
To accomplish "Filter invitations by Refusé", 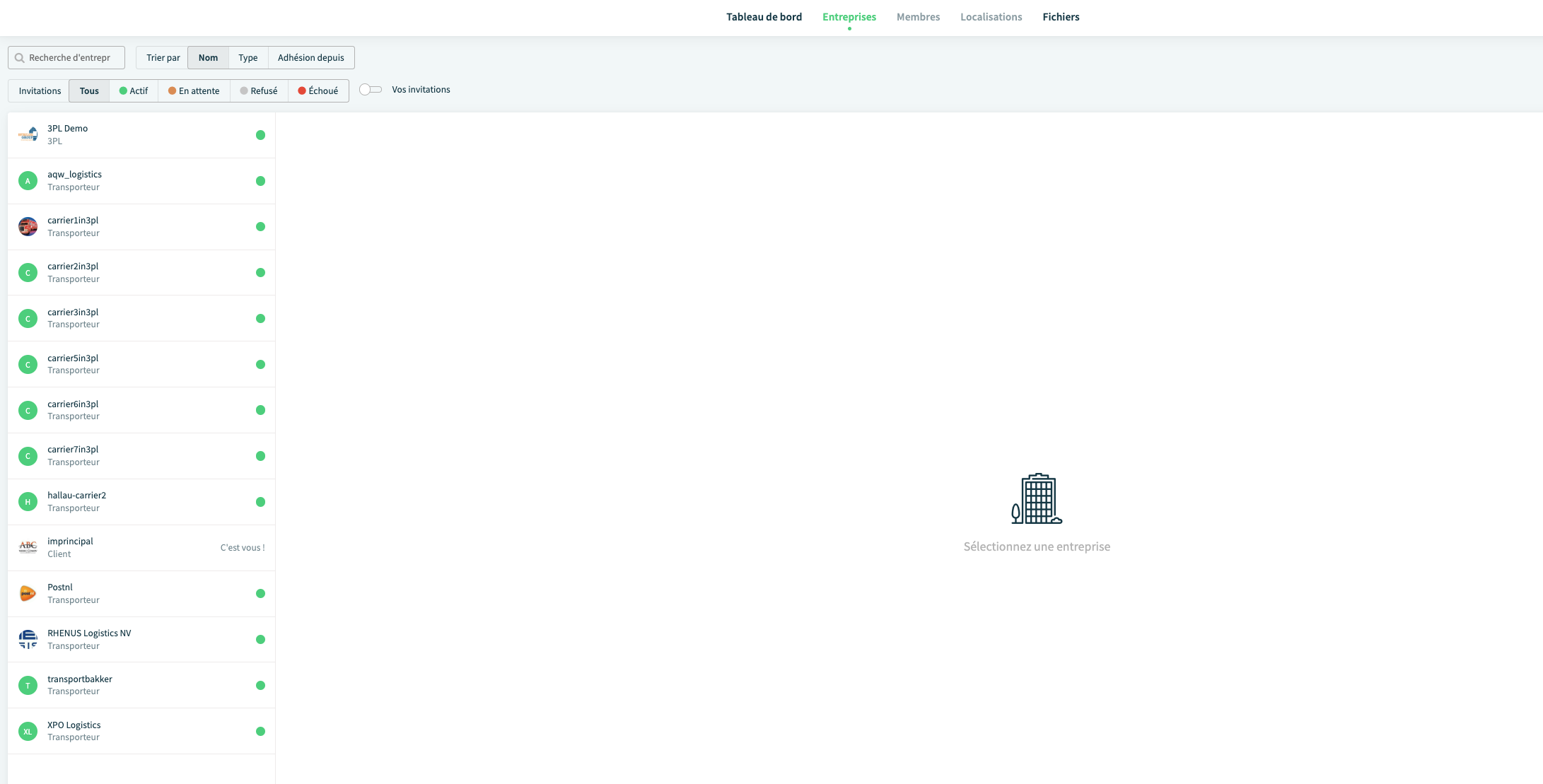I will tap(259, 91).
